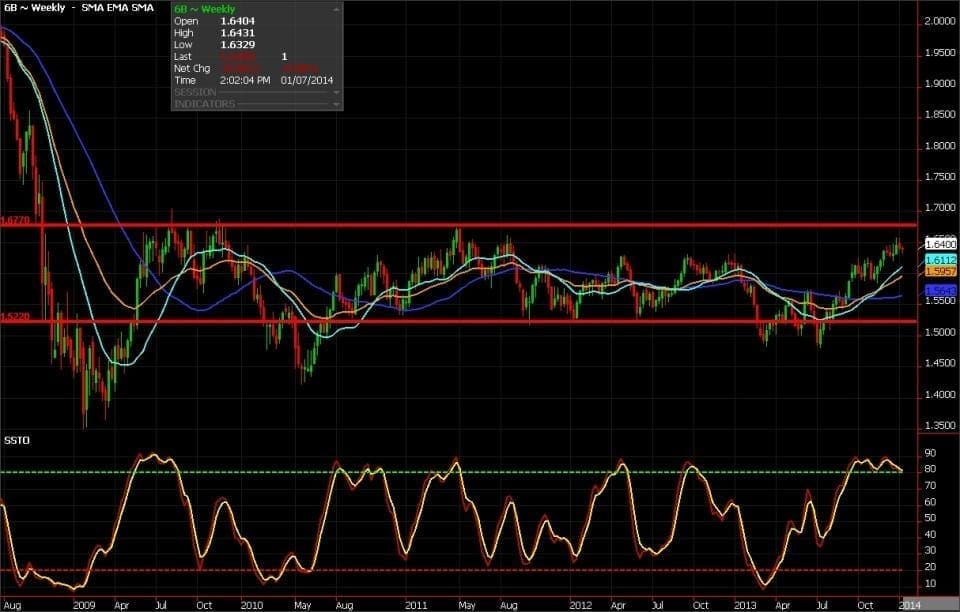Viewport: 960px width, 612px height.
Task: Click the red 1.5220 support level label
Action: (x=15, y=316)
